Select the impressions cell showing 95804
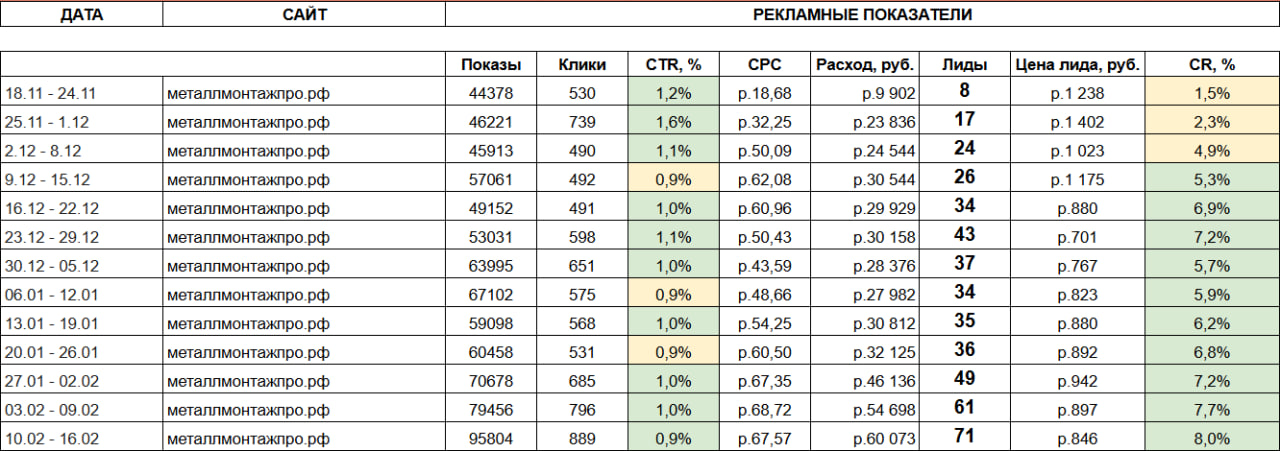 coord(491,439)
